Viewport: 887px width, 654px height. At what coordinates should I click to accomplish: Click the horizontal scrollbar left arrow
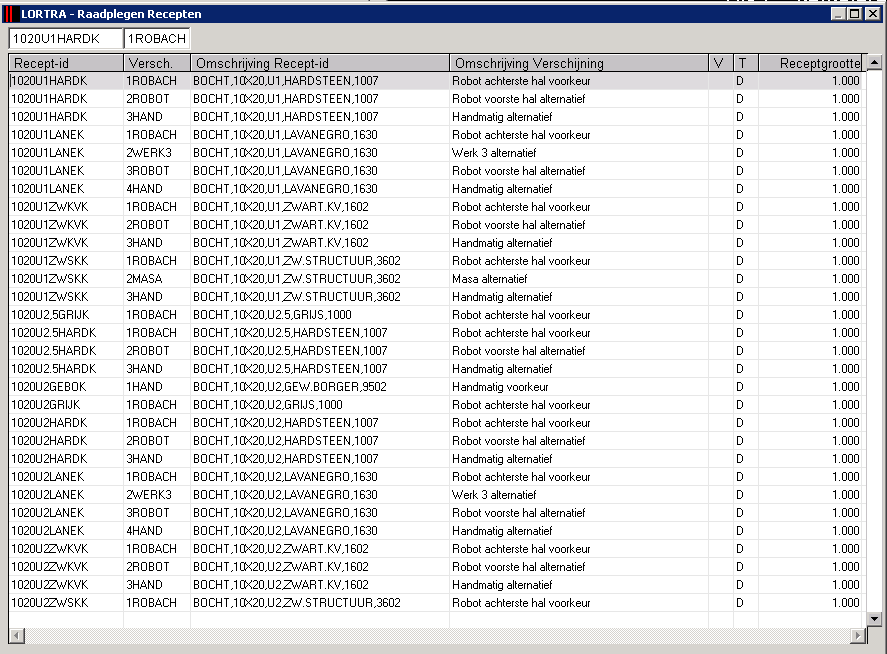tap(16, 636)
